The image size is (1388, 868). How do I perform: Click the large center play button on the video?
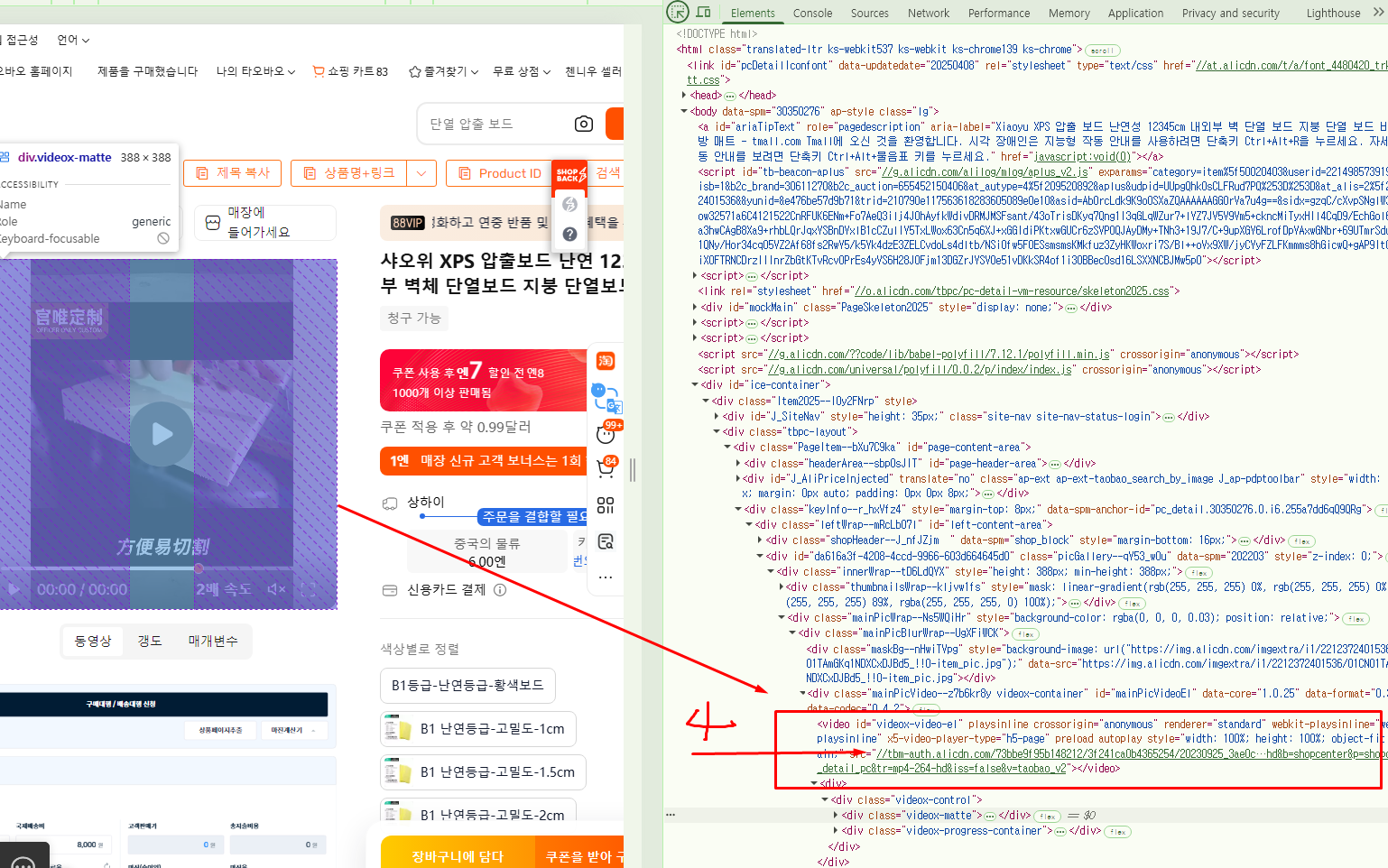click(162, 434)
